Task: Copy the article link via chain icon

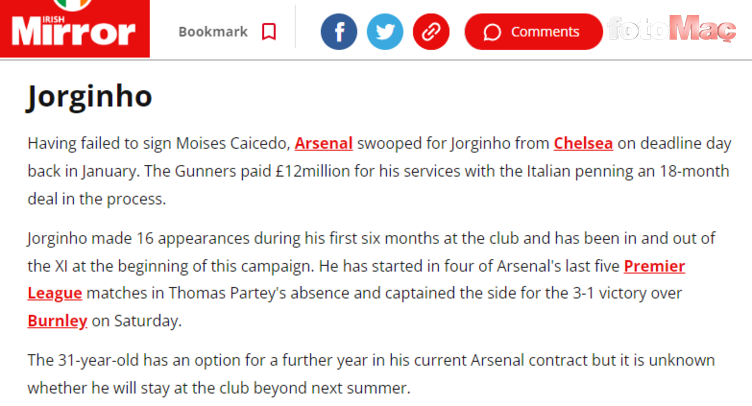Action: 431,32
